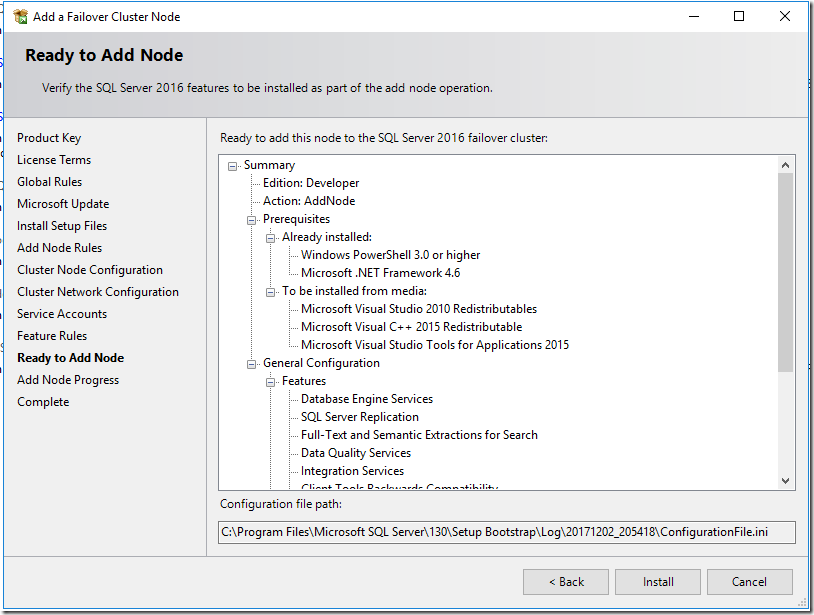This screenshot has height=615, width=814.
Task: Go back with the Back button
Action: (x=566, y=582)
